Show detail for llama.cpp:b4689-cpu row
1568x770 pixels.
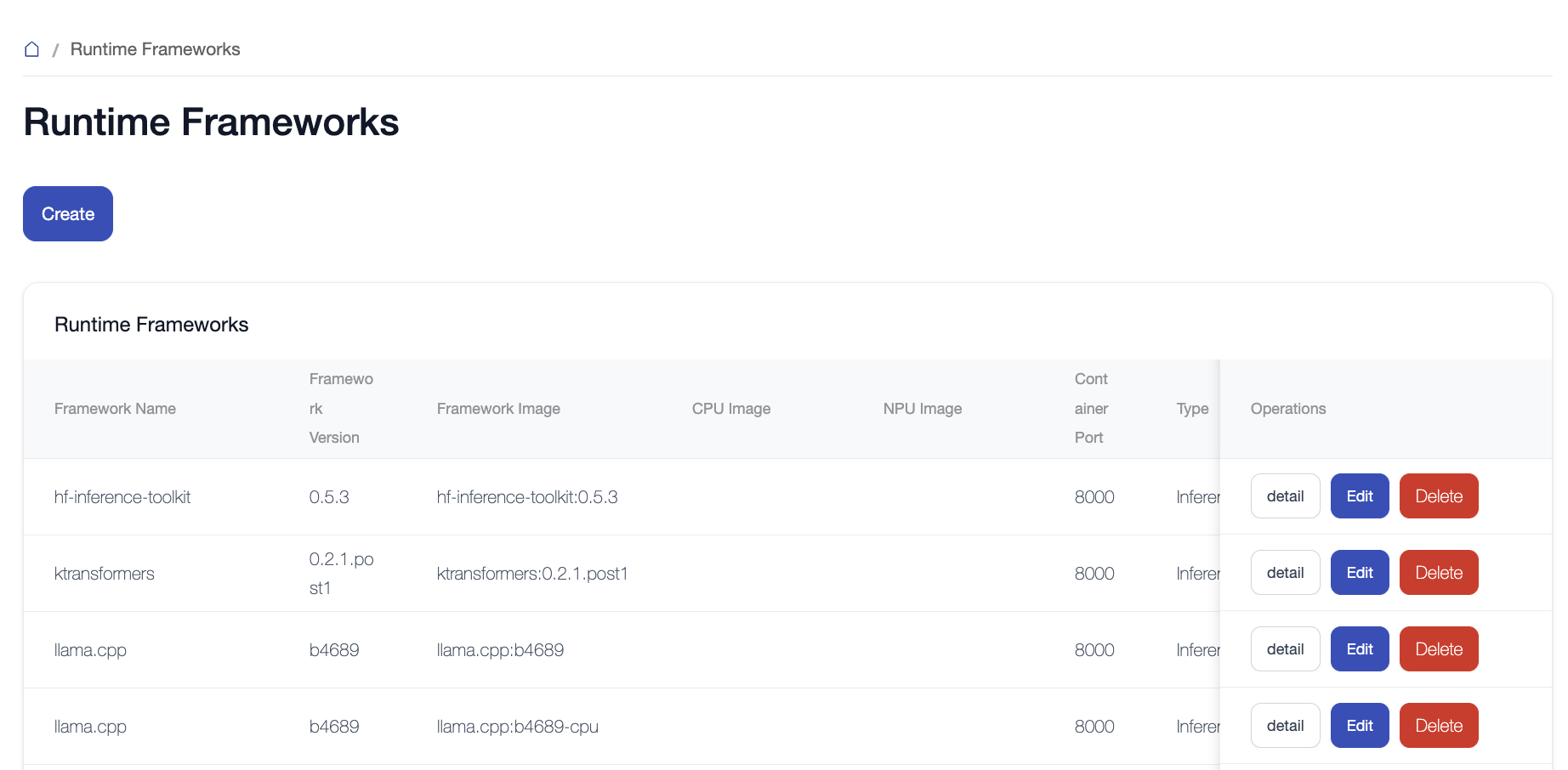1285,726
